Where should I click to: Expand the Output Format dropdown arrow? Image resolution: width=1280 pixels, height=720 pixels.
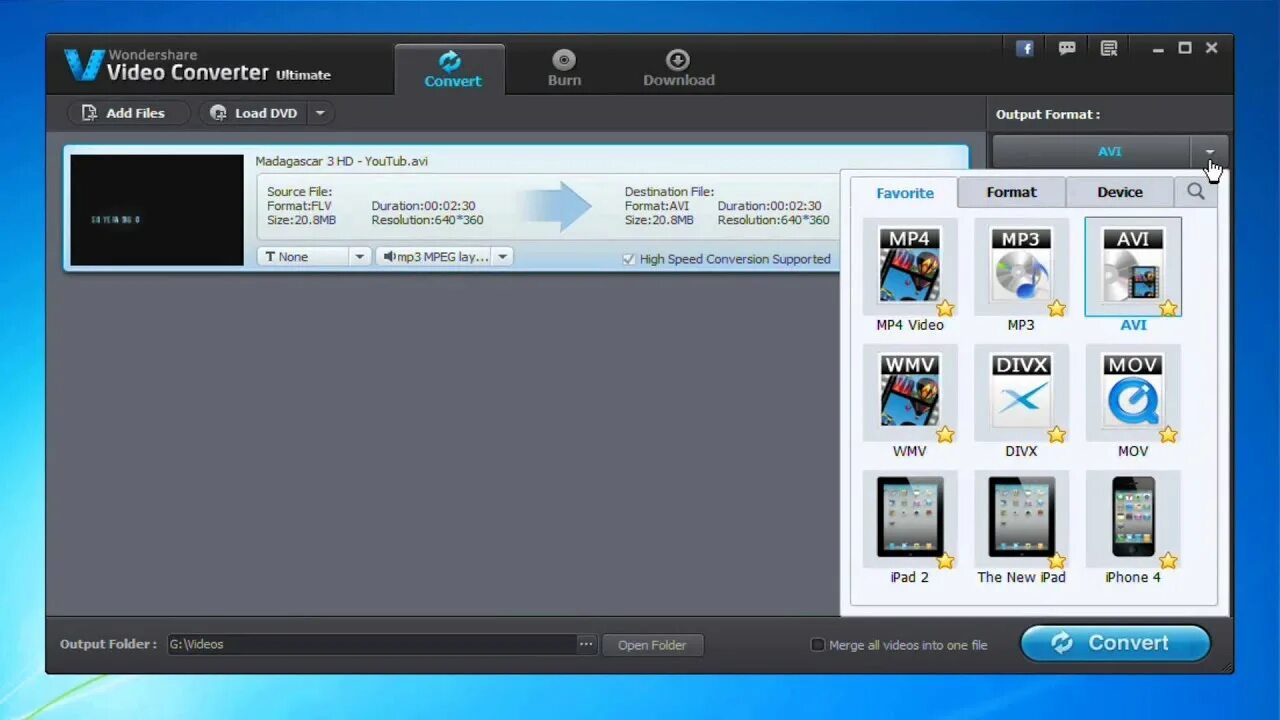(1210, 152)
